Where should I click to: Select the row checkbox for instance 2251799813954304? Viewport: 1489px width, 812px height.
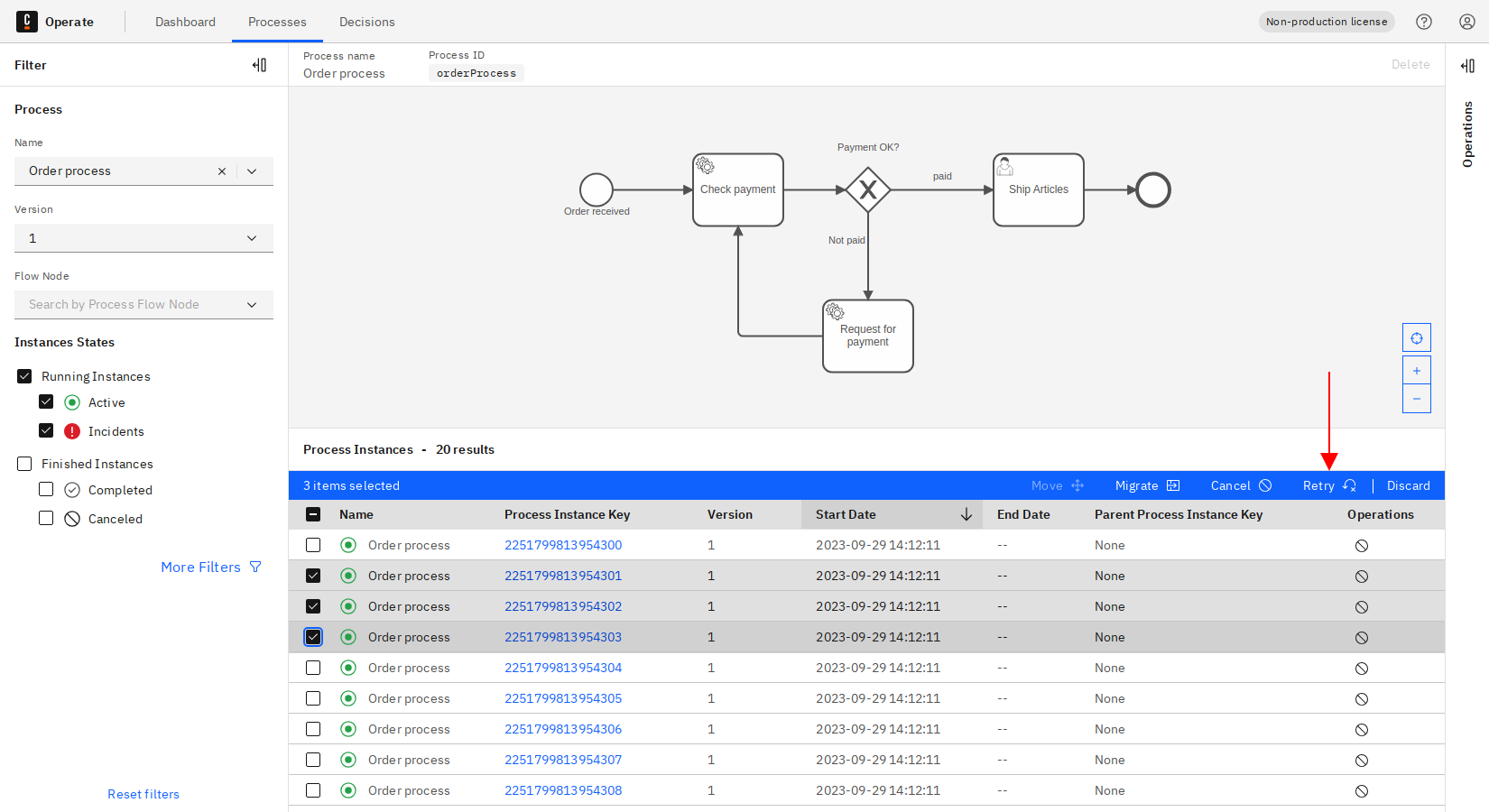coord(313,669)
